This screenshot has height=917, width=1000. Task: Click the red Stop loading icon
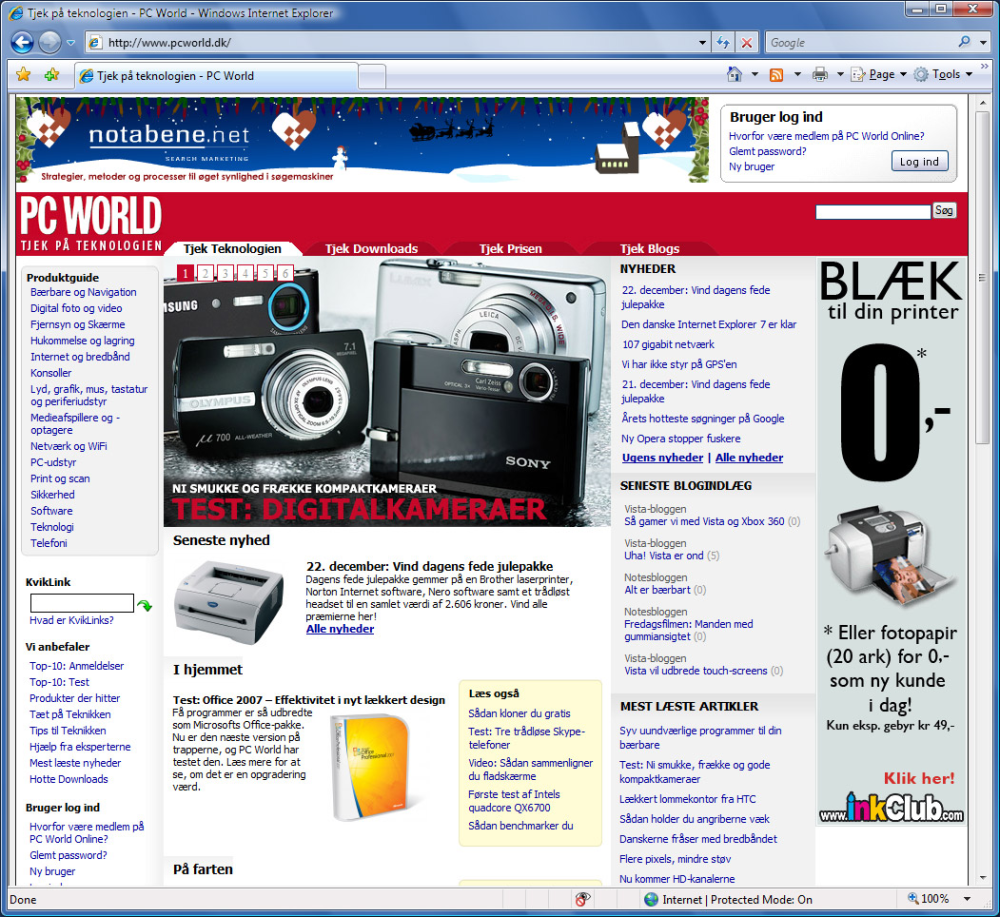[746, 43]
